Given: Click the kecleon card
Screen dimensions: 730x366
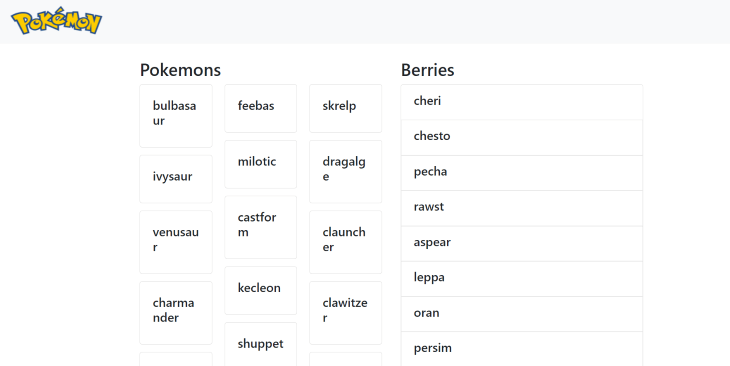Looking at the screenshot, I should 261,291.
